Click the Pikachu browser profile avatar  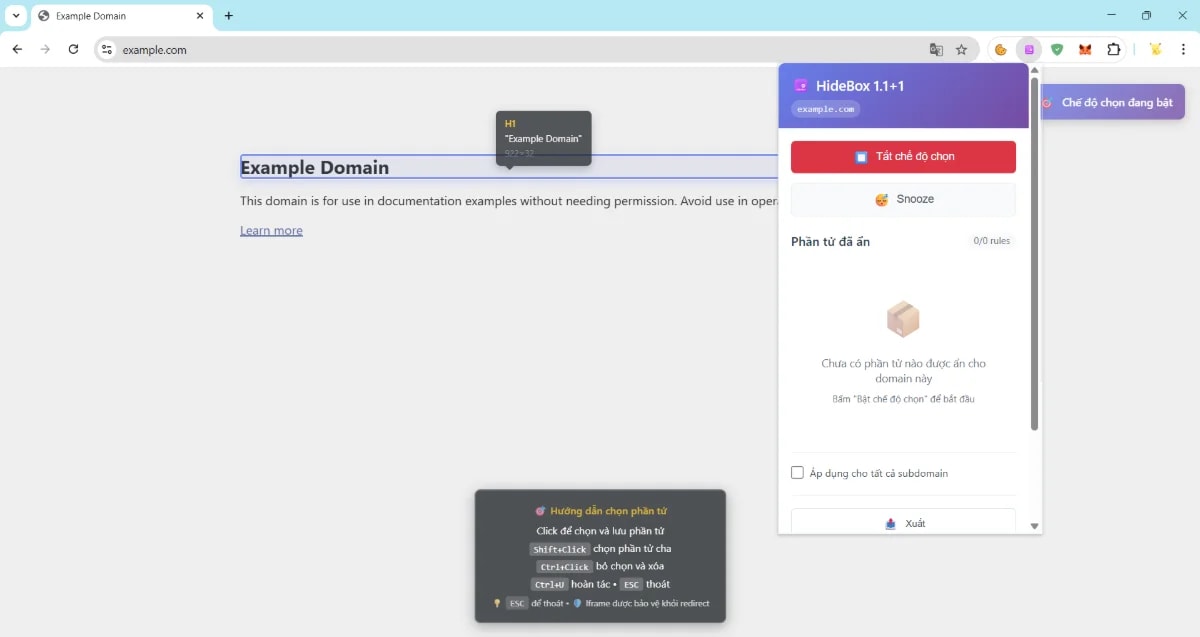(1155, 49)
